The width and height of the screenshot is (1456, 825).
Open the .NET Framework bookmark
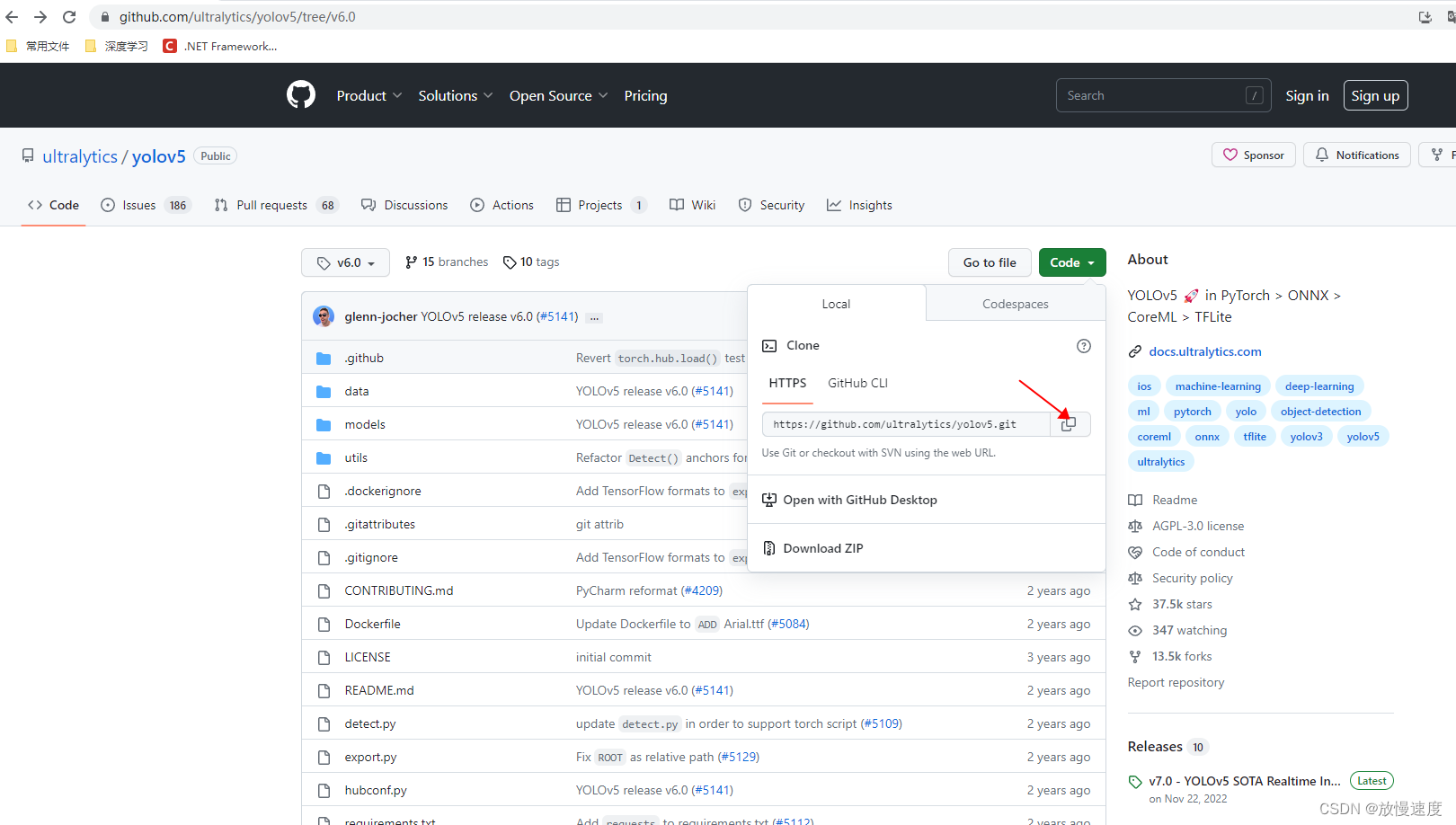click(220, 46)
